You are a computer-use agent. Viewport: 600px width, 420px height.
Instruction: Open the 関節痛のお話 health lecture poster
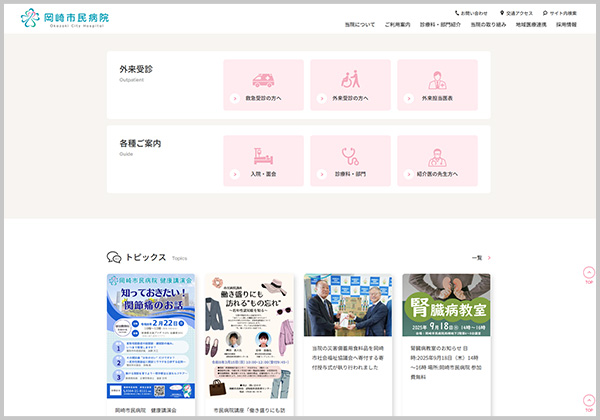(150, 337)
